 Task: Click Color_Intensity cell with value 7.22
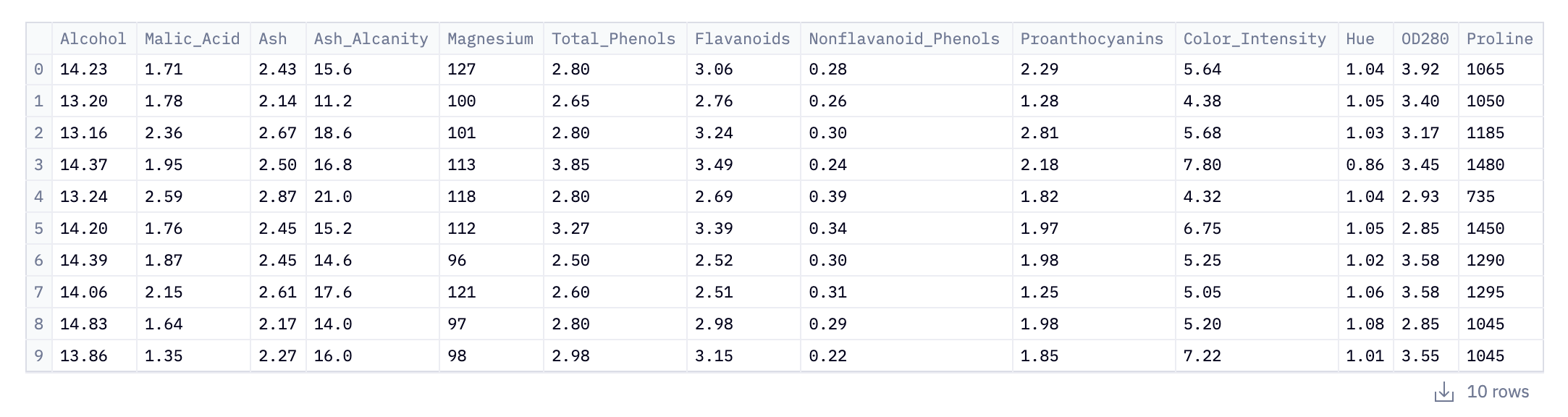(x=1257, y=356)
